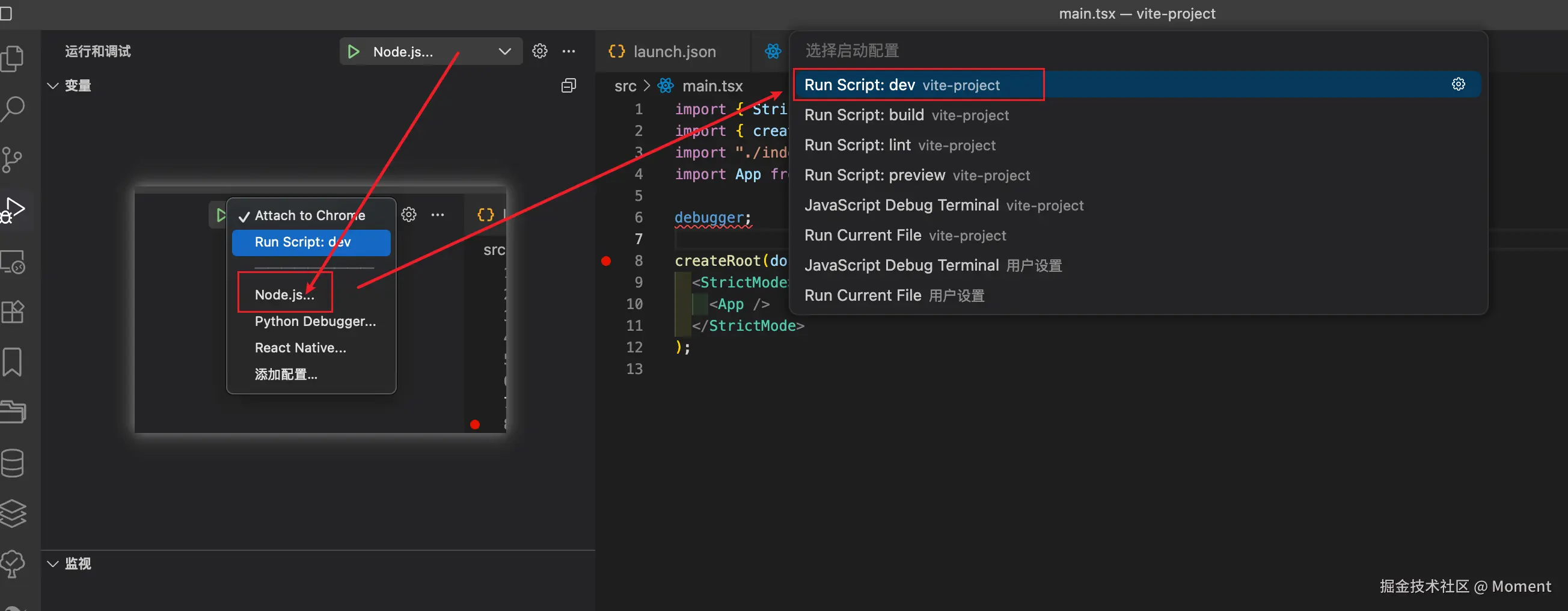Click import App on line 4

coord(718,174)
